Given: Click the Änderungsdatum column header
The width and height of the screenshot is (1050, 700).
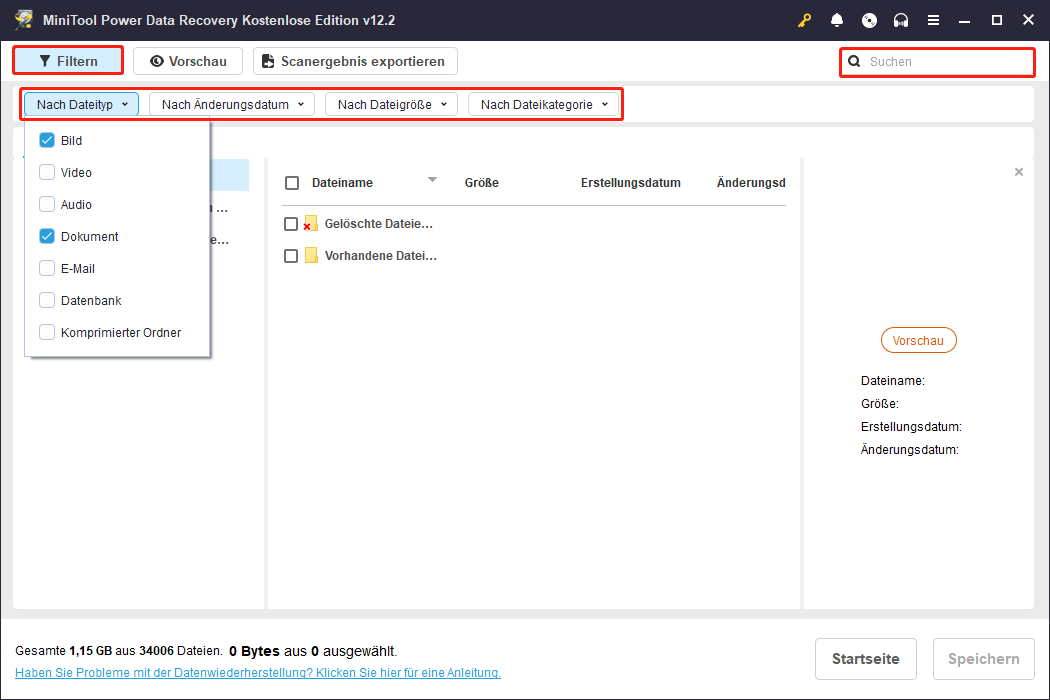Looking at the screenshot, I should tap(751, 183).
